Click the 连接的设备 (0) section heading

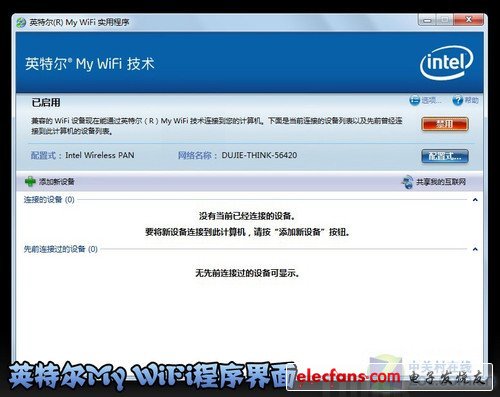pyautogui.click(x=49, y=200)
